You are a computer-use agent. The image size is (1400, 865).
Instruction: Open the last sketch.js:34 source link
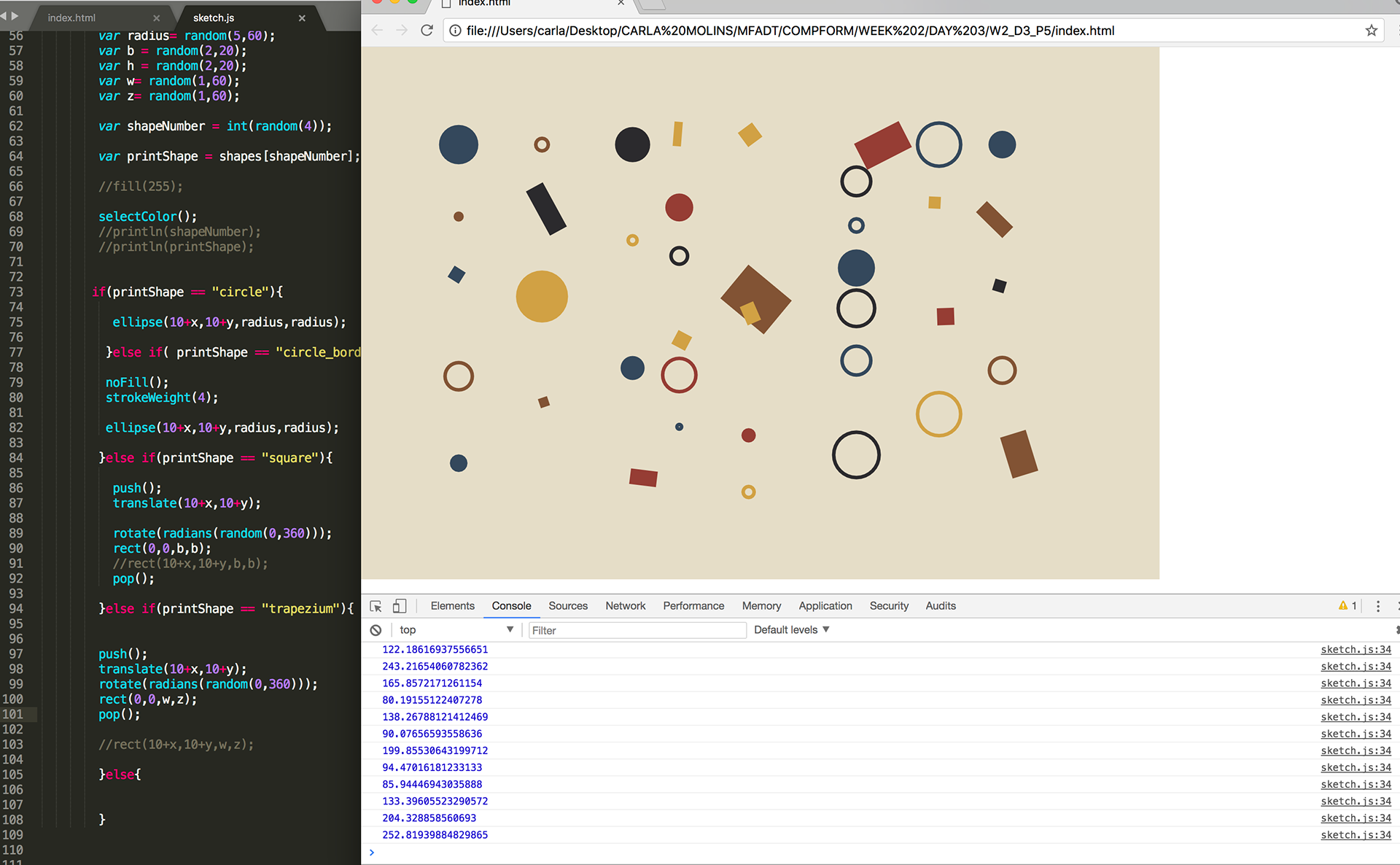click(1356, 835)
